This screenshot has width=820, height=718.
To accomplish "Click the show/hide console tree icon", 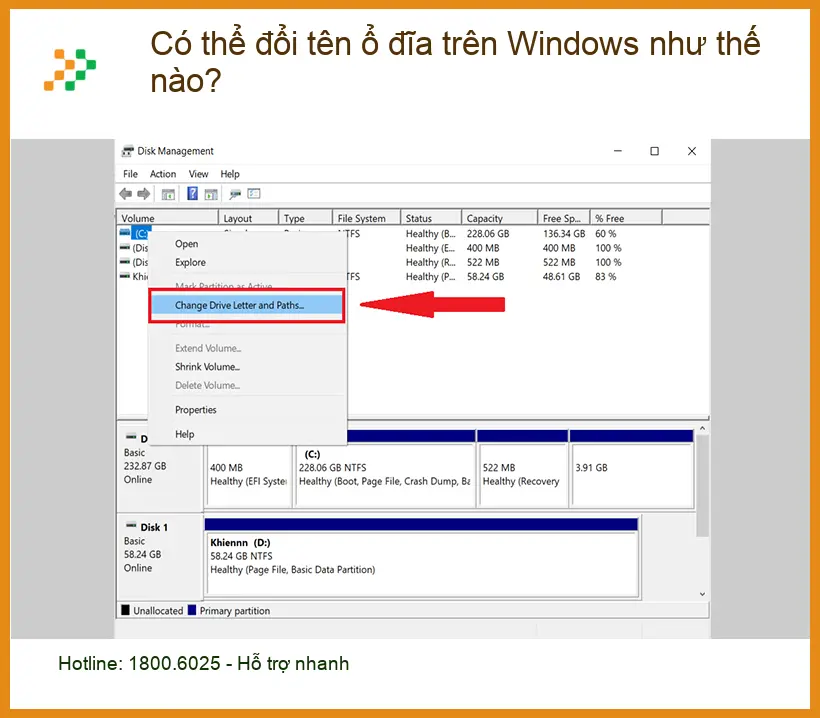I will [168, 195].
